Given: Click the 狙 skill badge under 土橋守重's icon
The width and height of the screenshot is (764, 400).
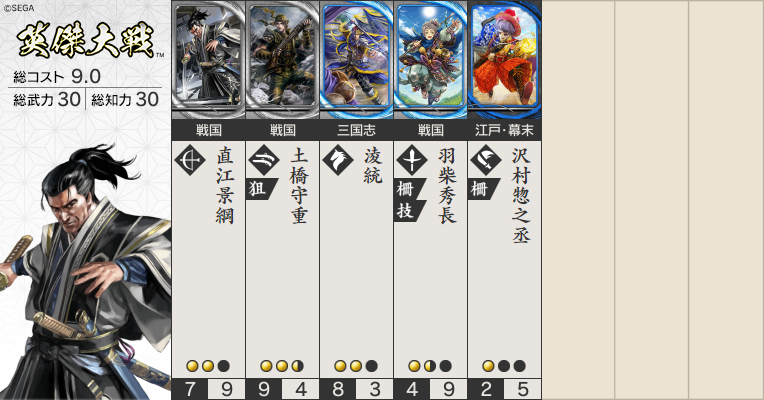Looking at the screenshot, I should tap(261, 189).
